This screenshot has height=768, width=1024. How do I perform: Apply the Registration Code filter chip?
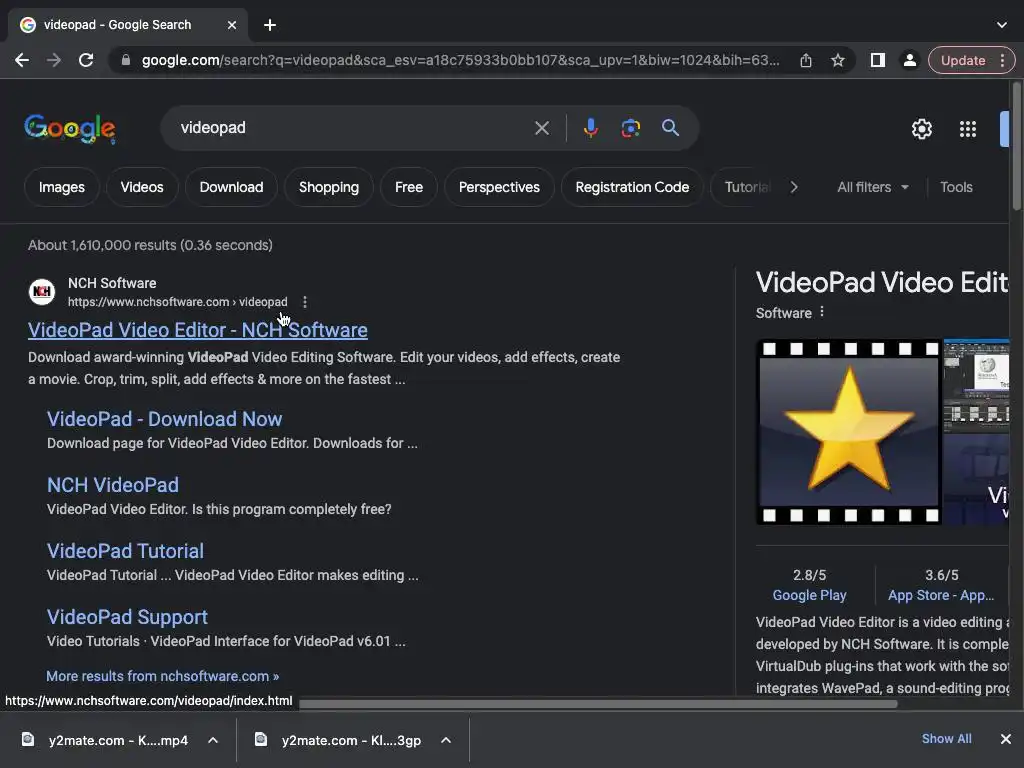pyautogui.click(x=632, y=187)
